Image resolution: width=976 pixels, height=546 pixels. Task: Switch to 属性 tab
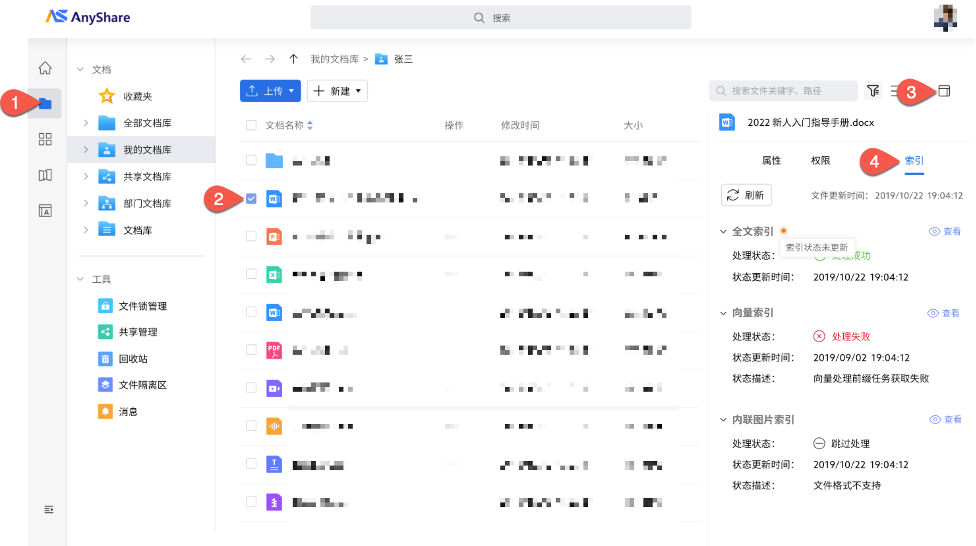pyautogui.click(x=771, y=161)
